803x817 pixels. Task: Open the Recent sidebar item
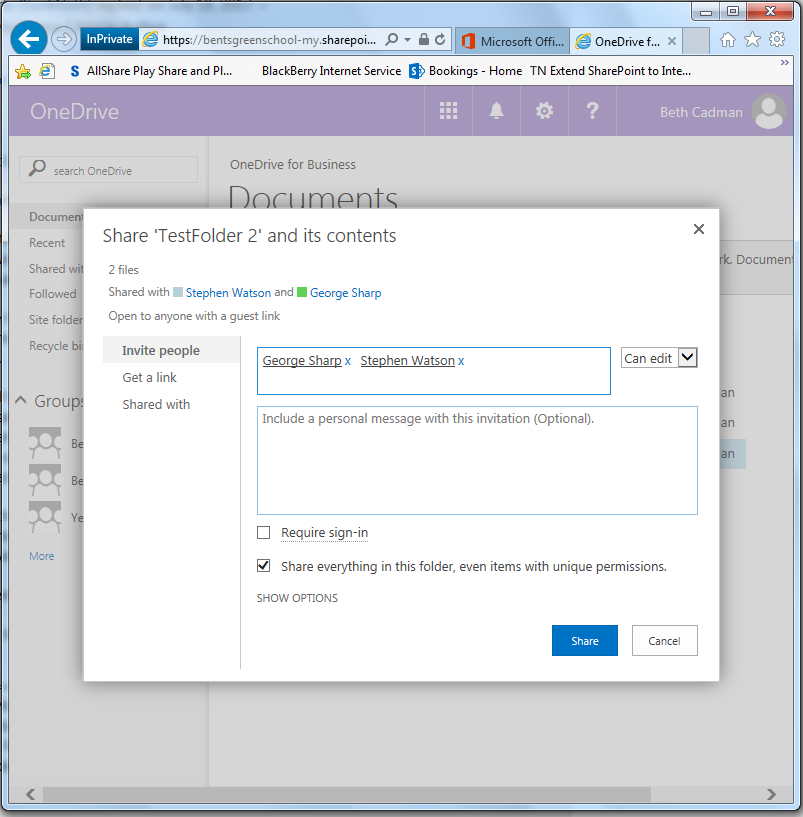click(x=47, y=243)
